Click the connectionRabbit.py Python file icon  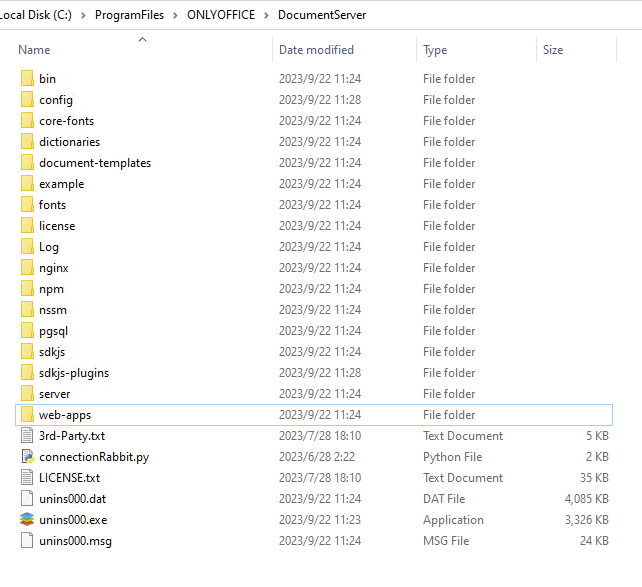[x=27, y=456]
